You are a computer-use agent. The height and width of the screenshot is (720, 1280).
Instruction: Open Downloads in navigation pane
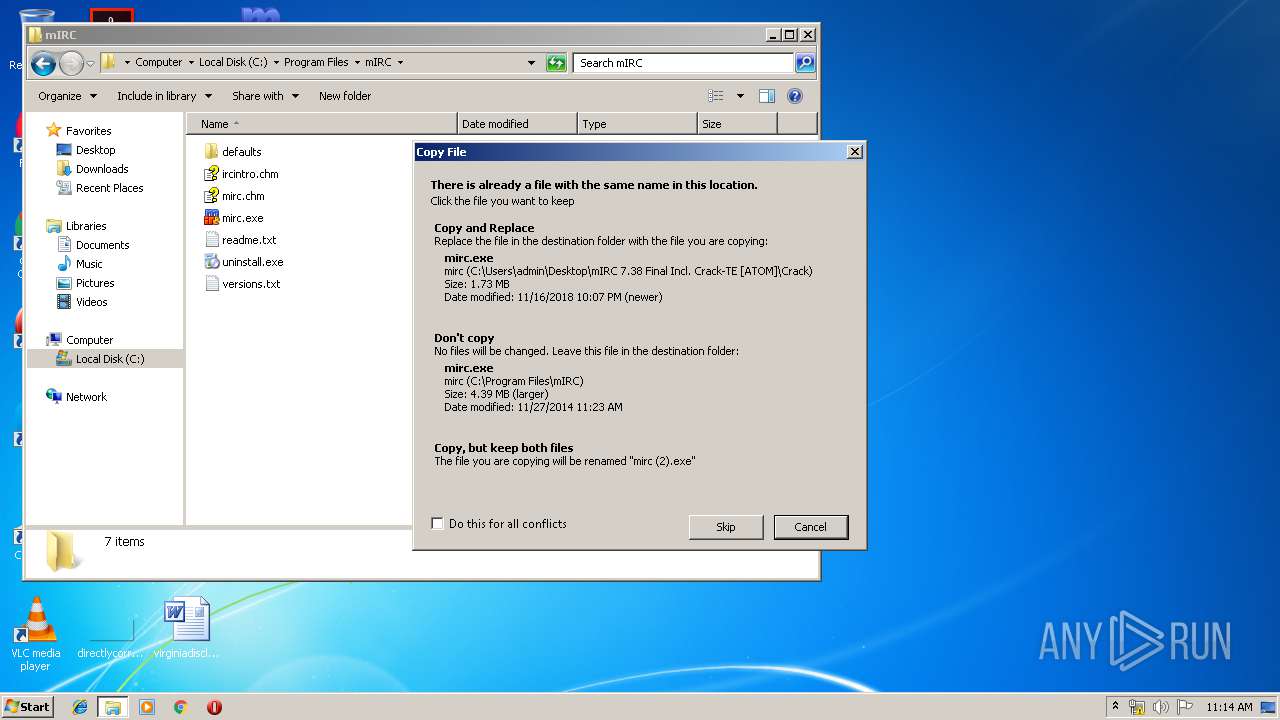[x=102, y=169]
